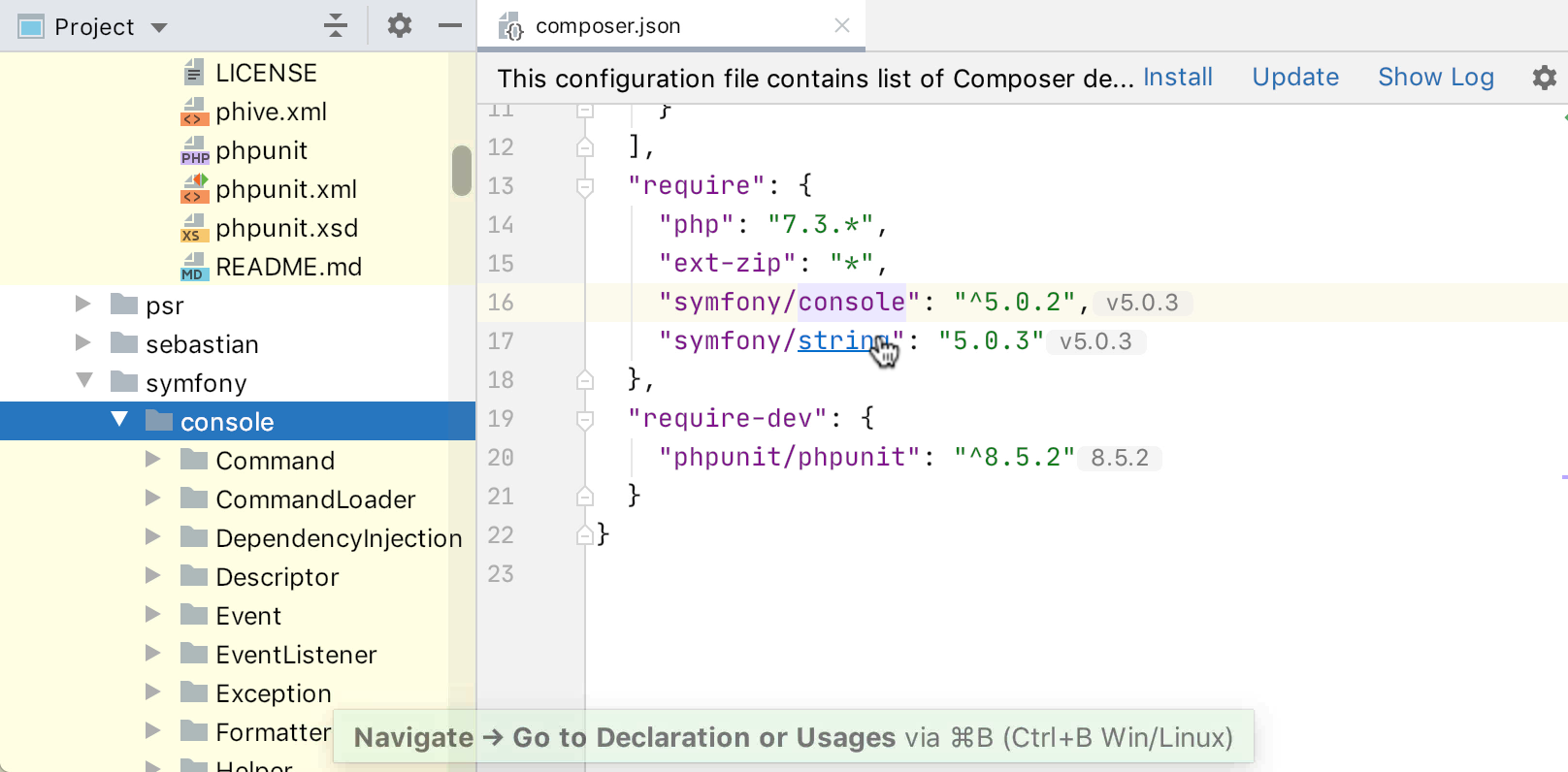The image size is (1568, 772).
Task: Click line number 23 in gutter
Action: 501,573
